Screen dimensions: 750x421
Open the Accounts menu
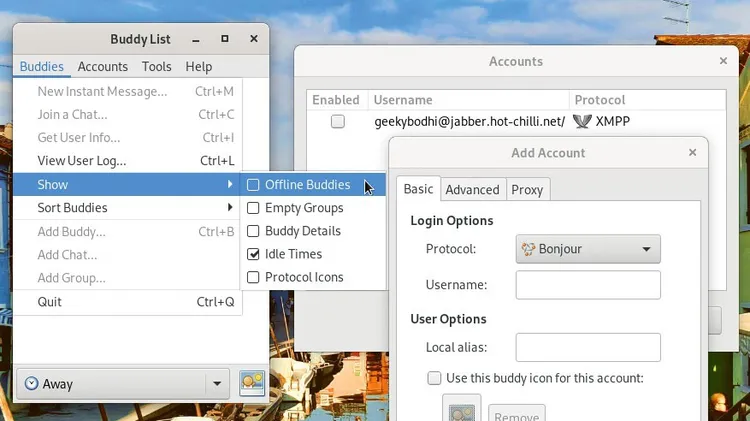click(x=102, y=66)
